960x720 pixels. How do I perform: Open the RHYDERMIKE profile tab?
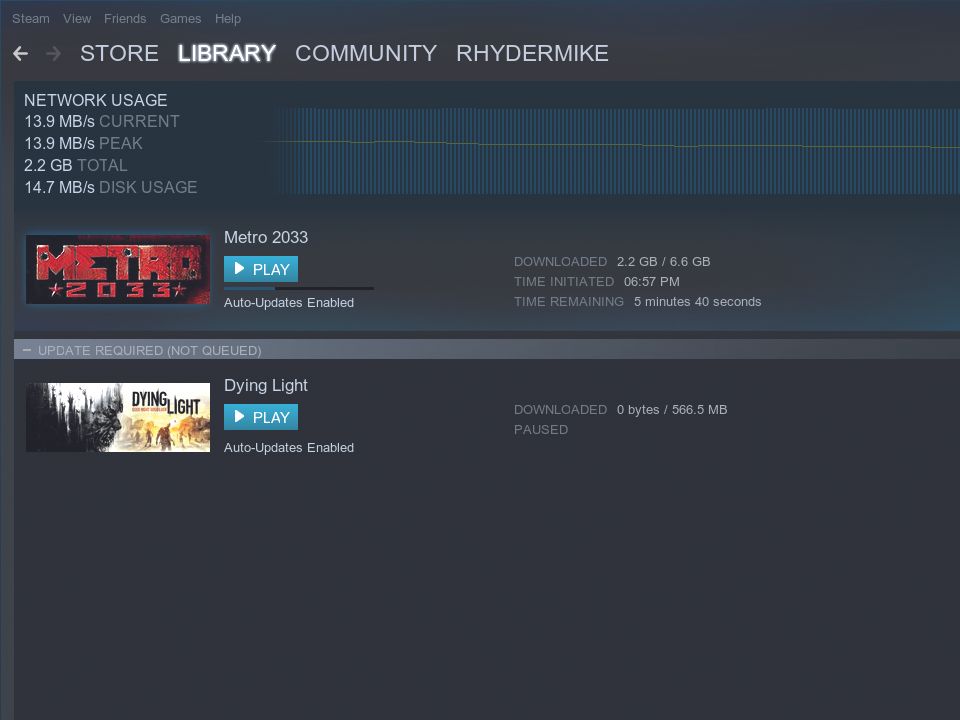point(533,53)
